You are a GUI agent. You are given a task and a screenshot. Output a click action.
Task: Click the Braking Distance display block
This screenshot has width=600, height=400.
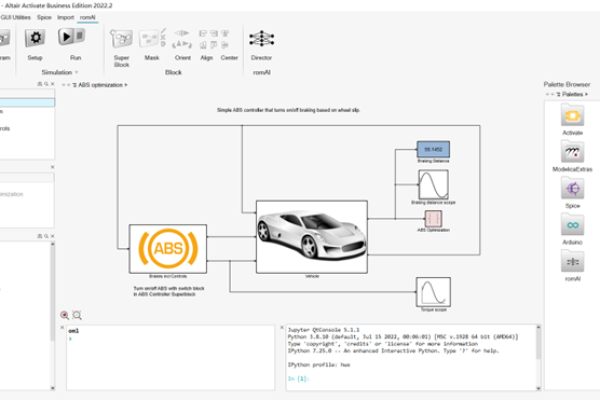coord(433,149)
